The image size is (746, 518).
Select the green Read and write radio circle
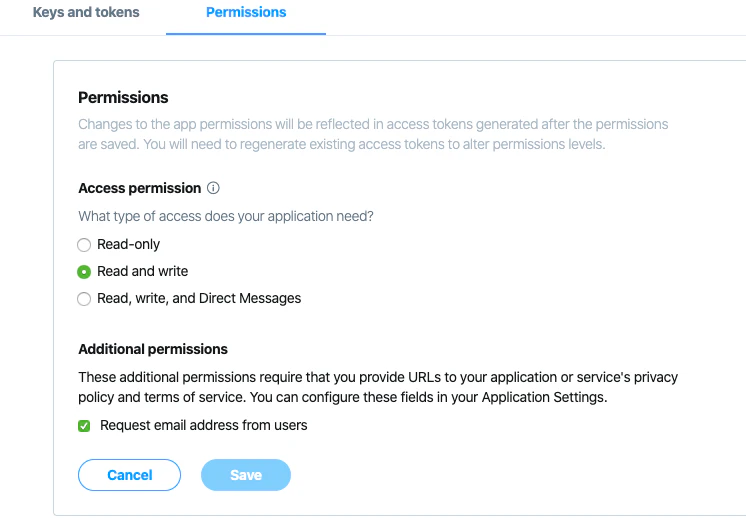(84, 272)
